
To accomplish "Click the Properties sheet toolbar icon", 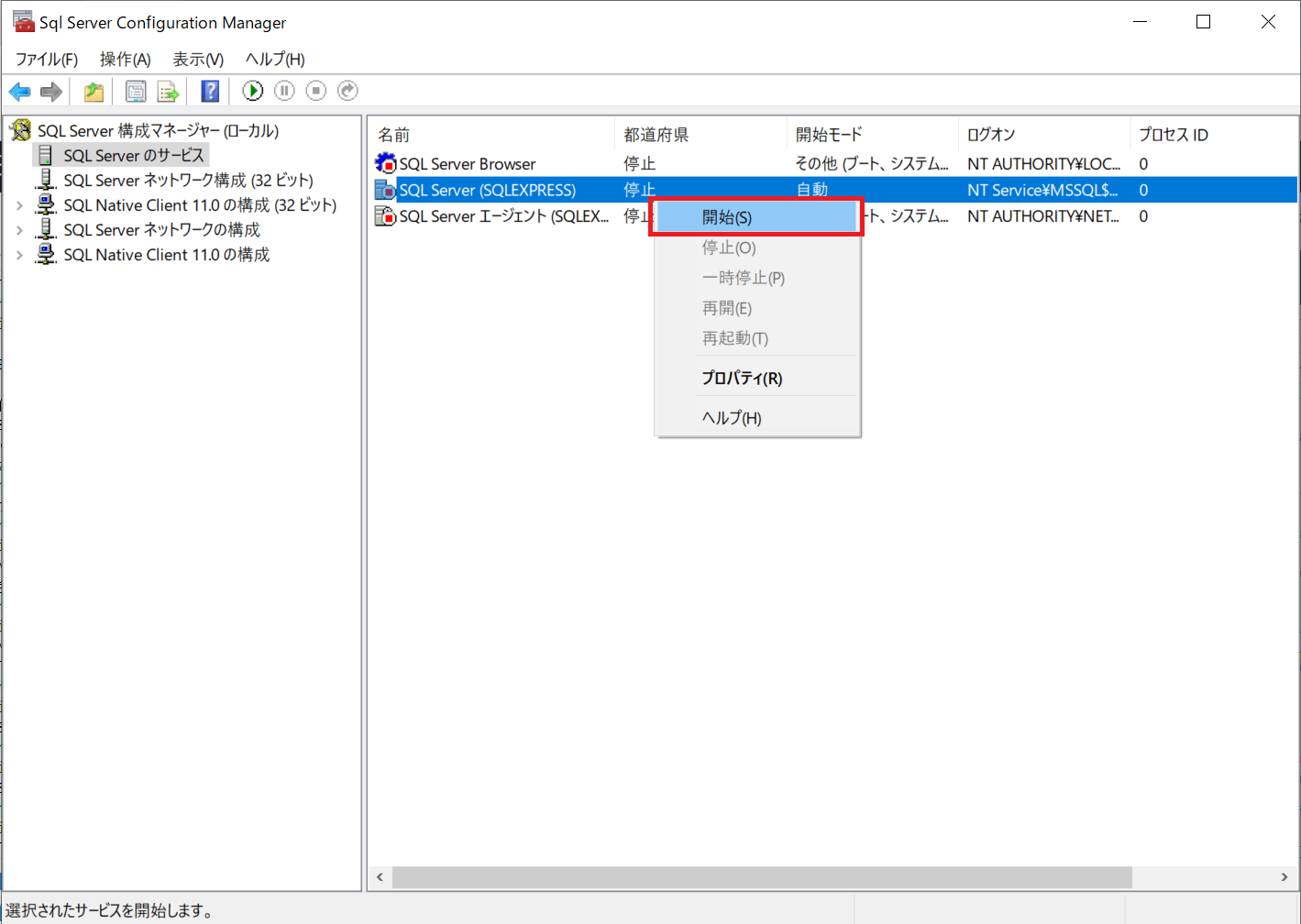I will 136,92.
